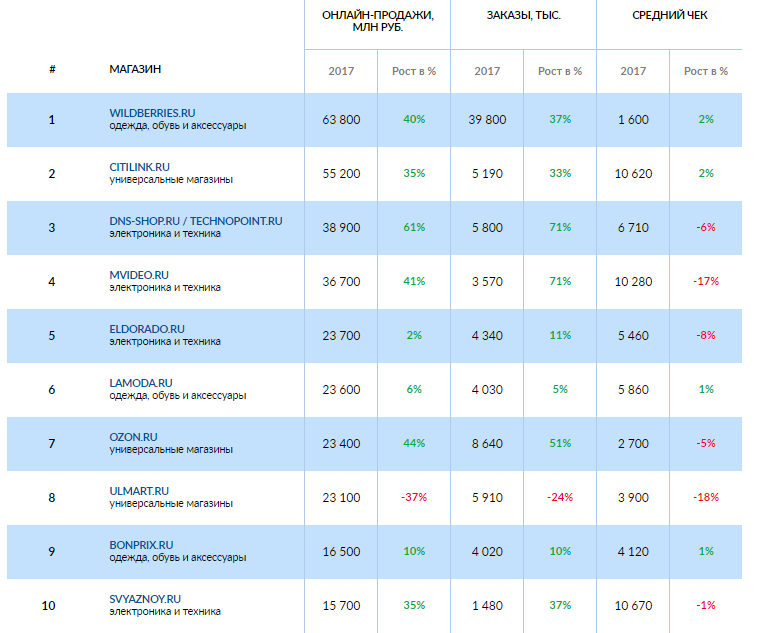759x633 pixels.
Task: Click Ozon's orders value 8 640
Action: coord(487,443)
